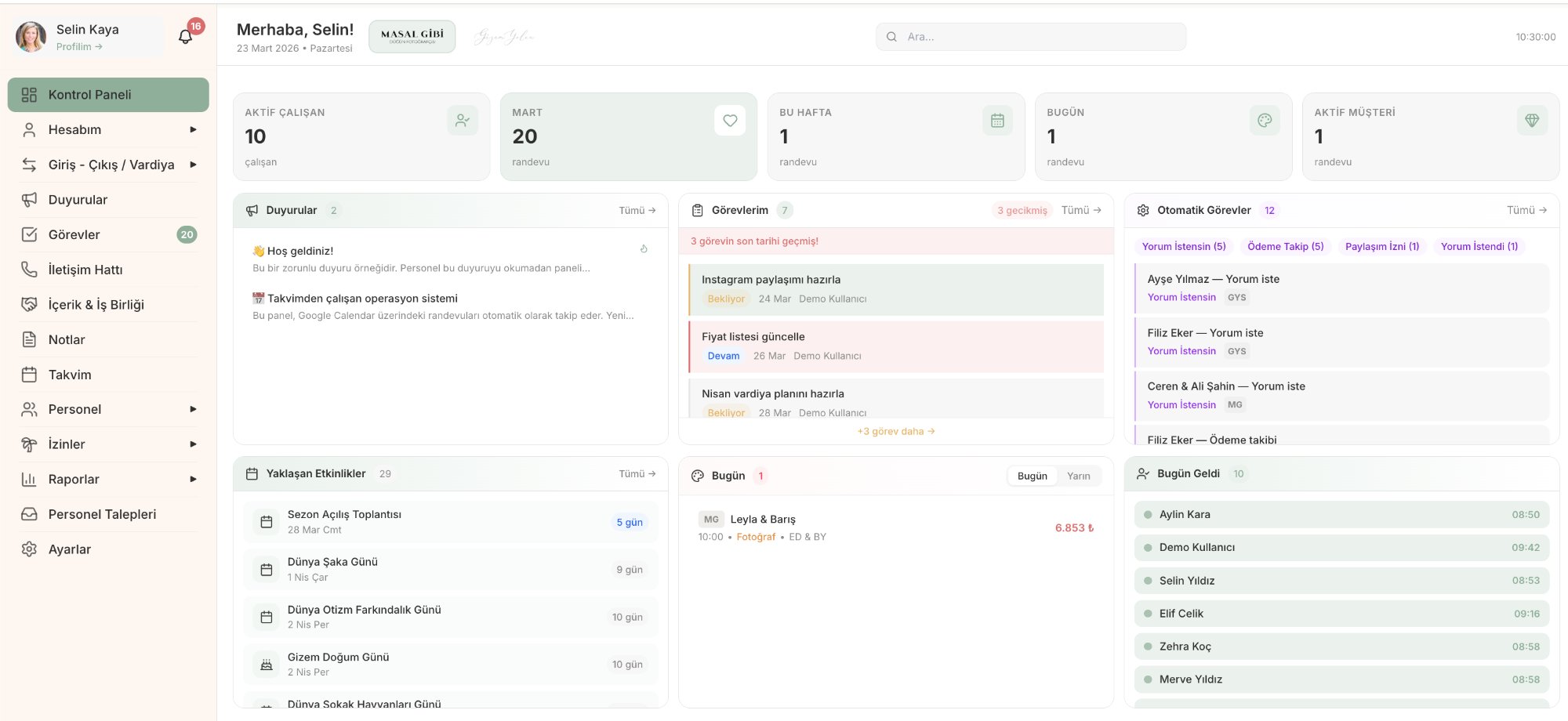Screen dimensions: 1568x721
Task: Click the pin icon on Hoş geldiniz announcement
Action: pyautogui.click(x=644, y=249)
